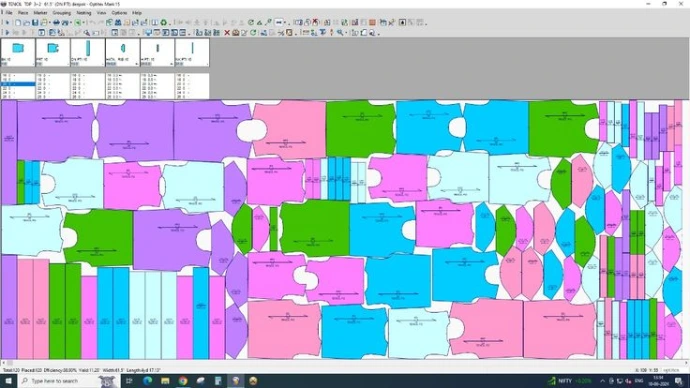The image size is (690, 388).
Task: Open the File menu
Action: (9, 13)
